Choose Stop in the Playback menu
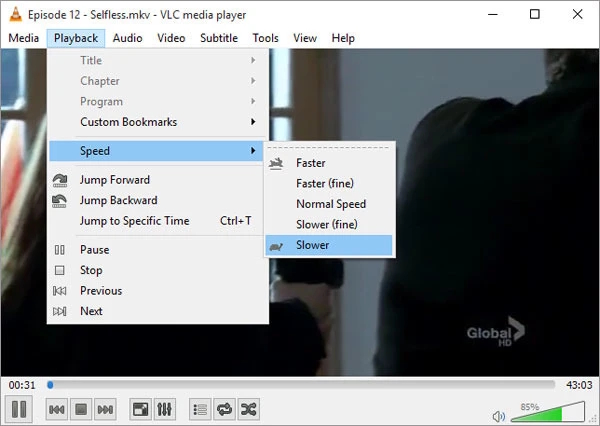 [x=158, y=270]
